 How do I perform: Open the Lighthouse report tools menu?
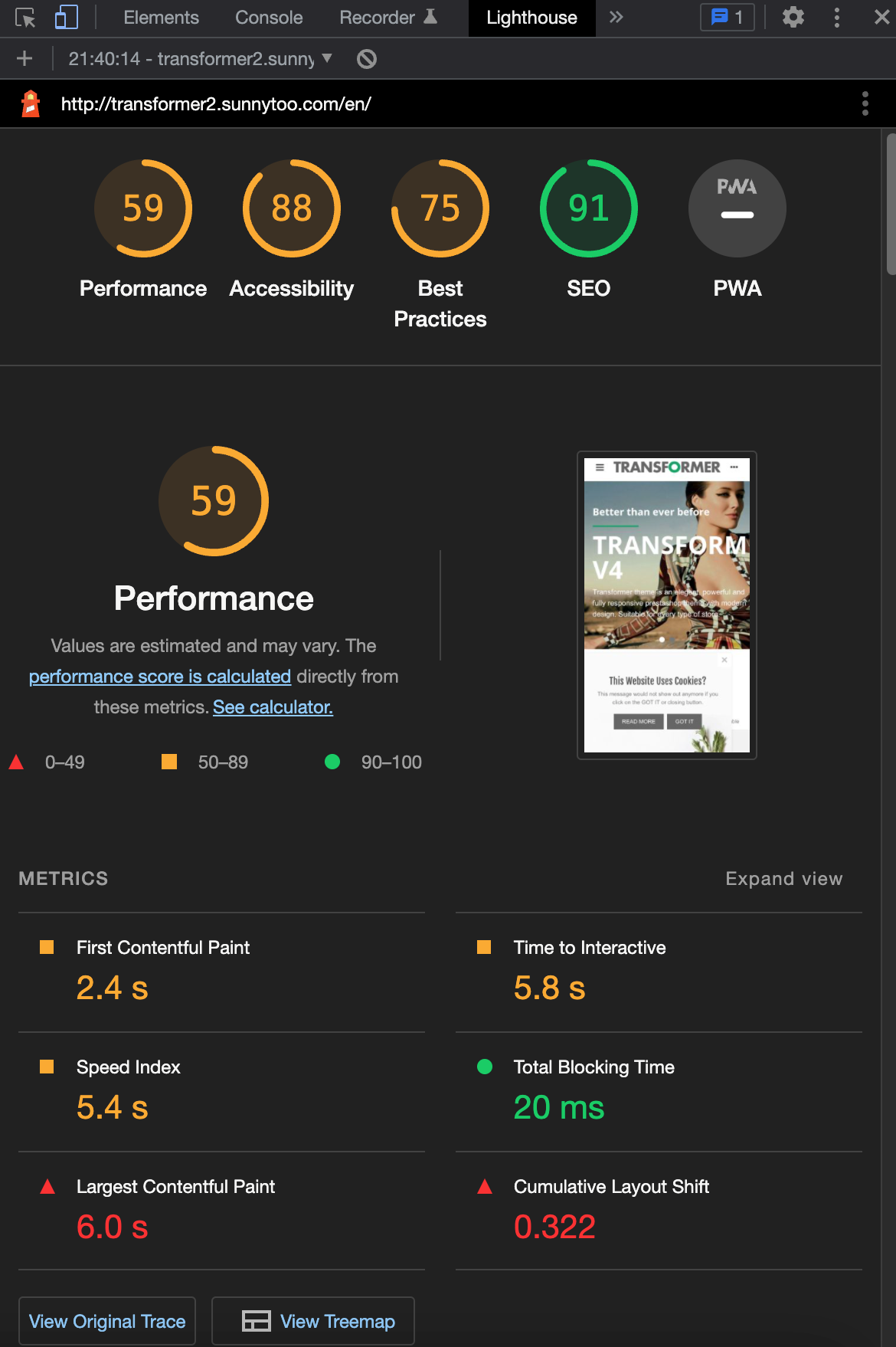(x=865, y=103)
